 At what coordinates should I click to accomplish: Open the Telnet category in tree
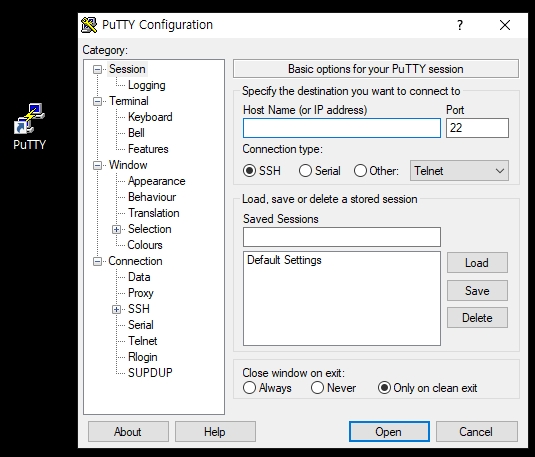point(142,341)
